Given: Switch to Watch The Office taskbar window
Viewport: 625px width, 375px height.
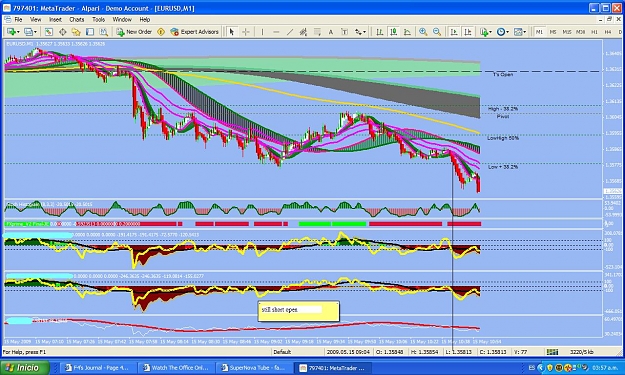Looking at the screenshot, I should point(176,368).
